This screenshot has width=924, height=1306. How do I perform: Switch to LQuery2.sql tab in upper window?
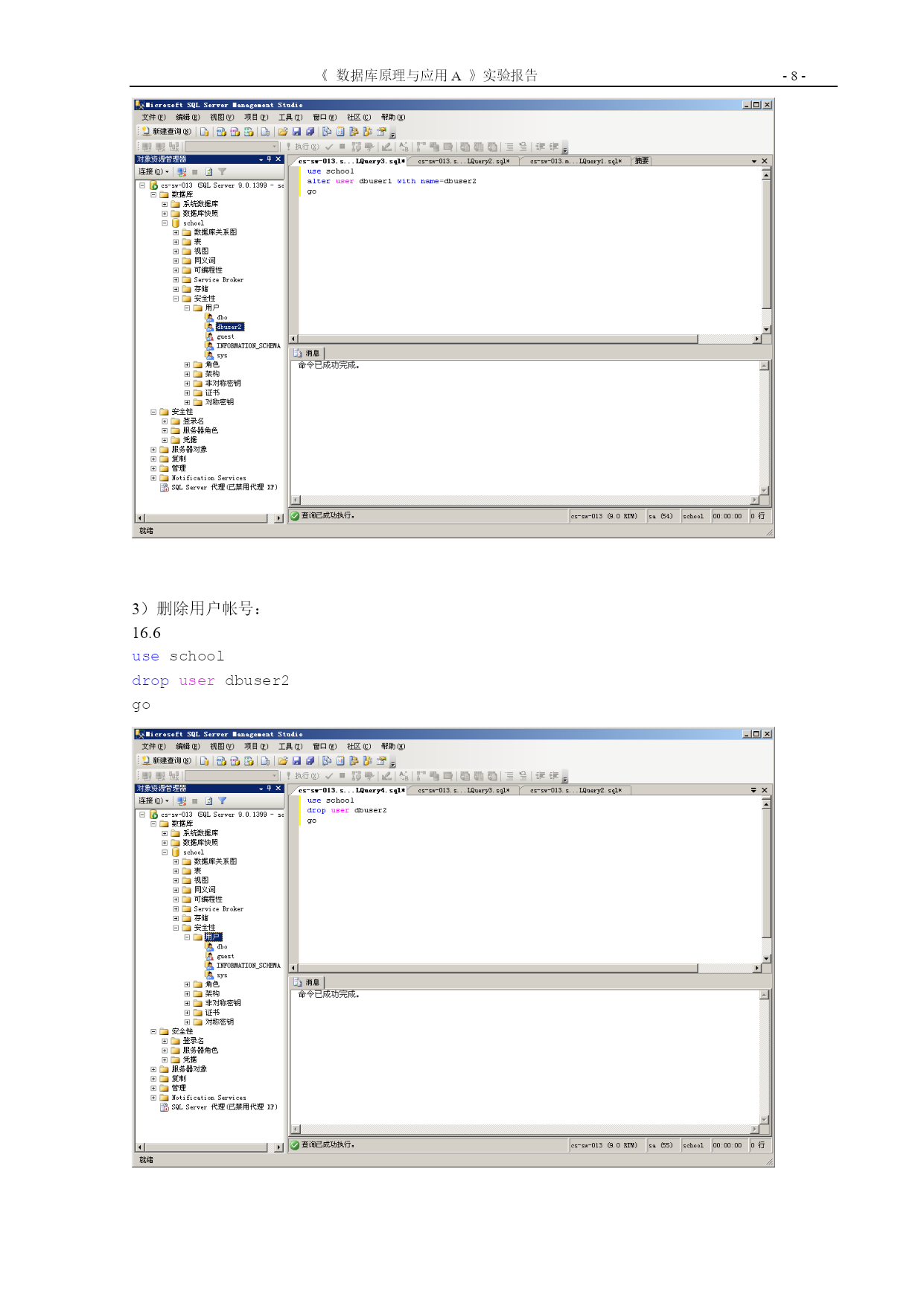(464, 162)
